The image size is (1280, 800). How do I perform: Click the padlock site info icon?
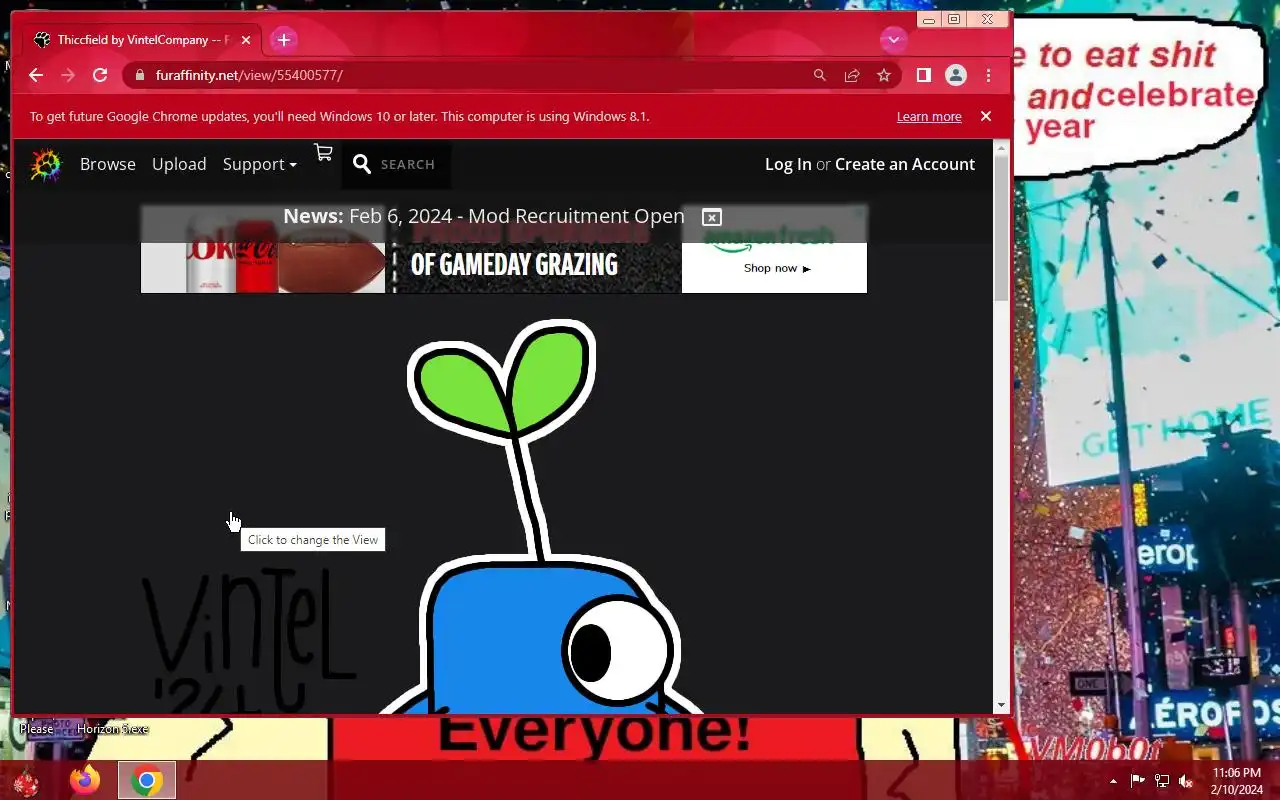138,75
